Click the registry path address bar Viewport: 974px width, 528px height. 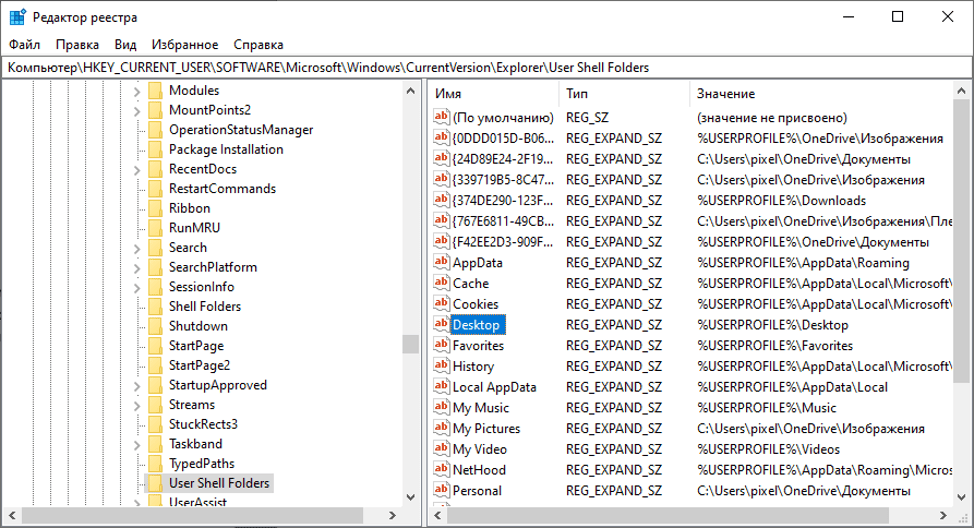click(486, 67)
